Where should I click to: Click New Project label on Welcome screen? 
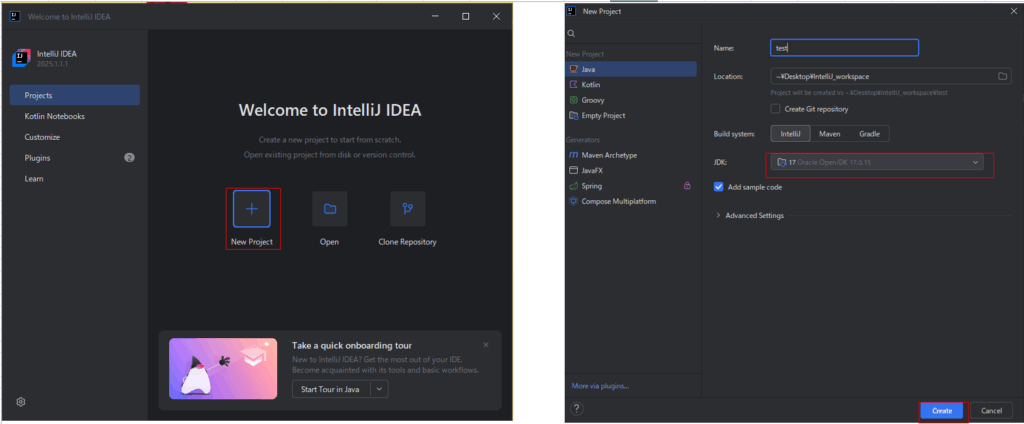[251, 242]
